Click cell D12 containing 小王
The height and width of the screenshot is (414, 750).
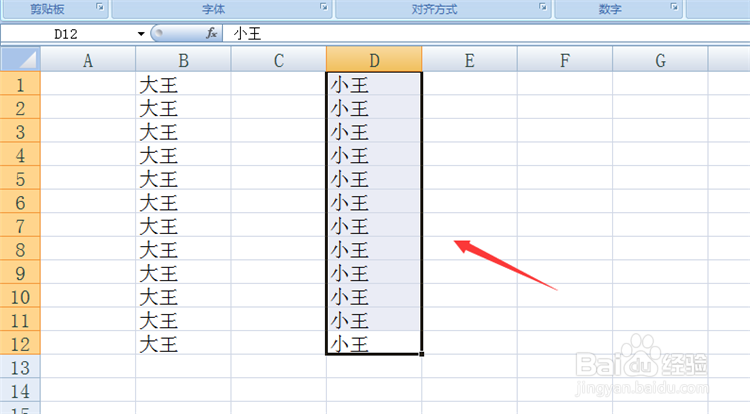click(374, 343)
